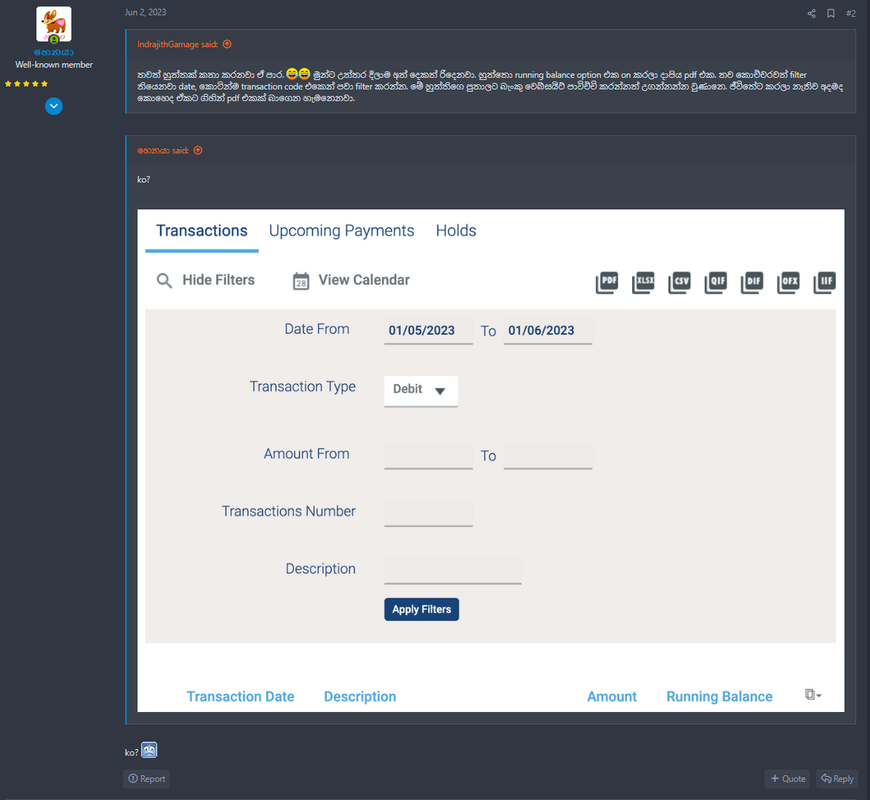Image resolution: width=870 pixels, height=800 pixels.
Task: Click the five-star rating under the member title
Action: point(26,84)
